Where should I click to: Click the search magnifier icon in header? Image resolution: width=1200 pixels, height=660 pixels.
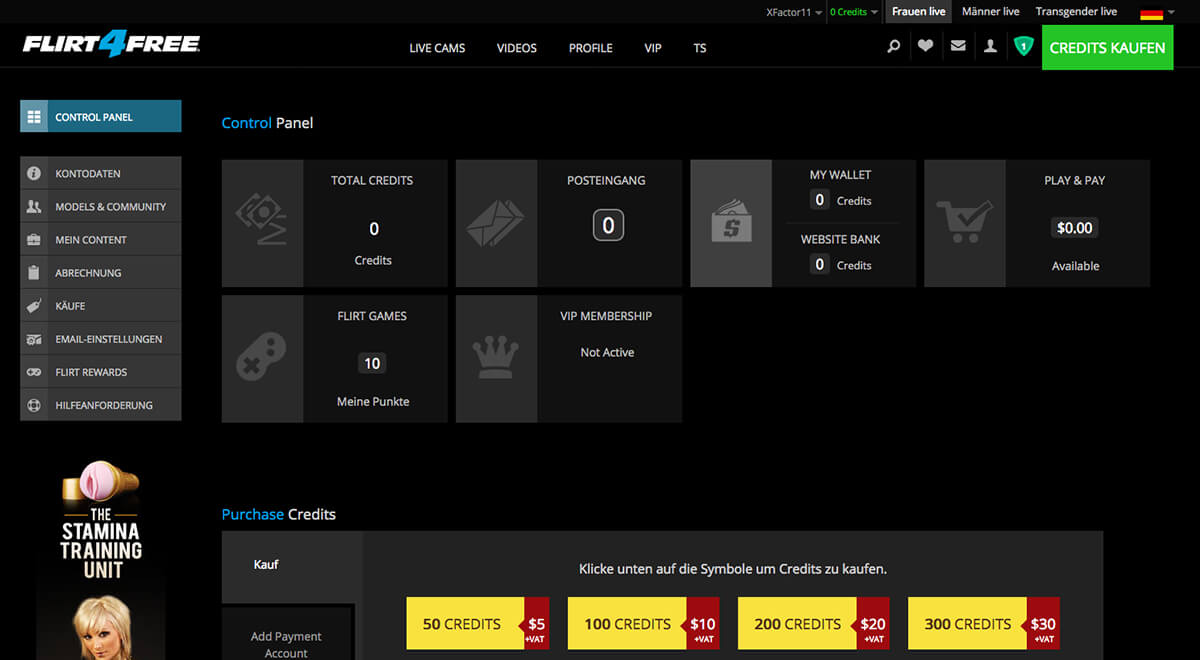coord(894,46)
